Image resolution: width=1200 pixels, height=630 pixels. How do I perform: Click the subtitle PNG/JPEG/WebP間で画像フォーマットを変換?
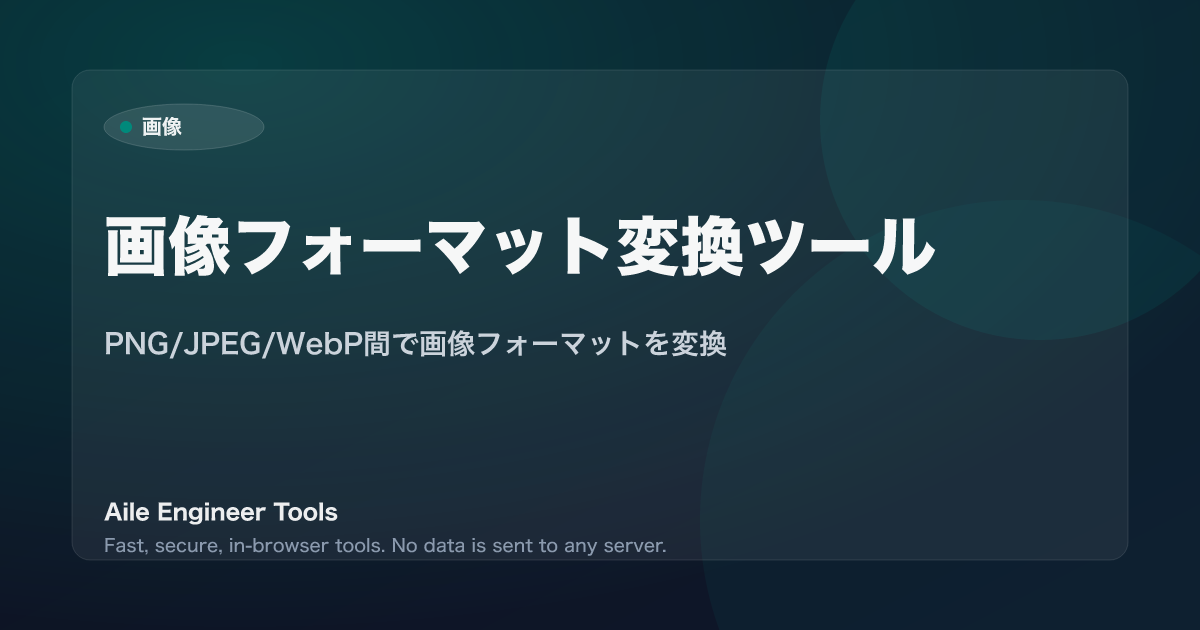414,344
